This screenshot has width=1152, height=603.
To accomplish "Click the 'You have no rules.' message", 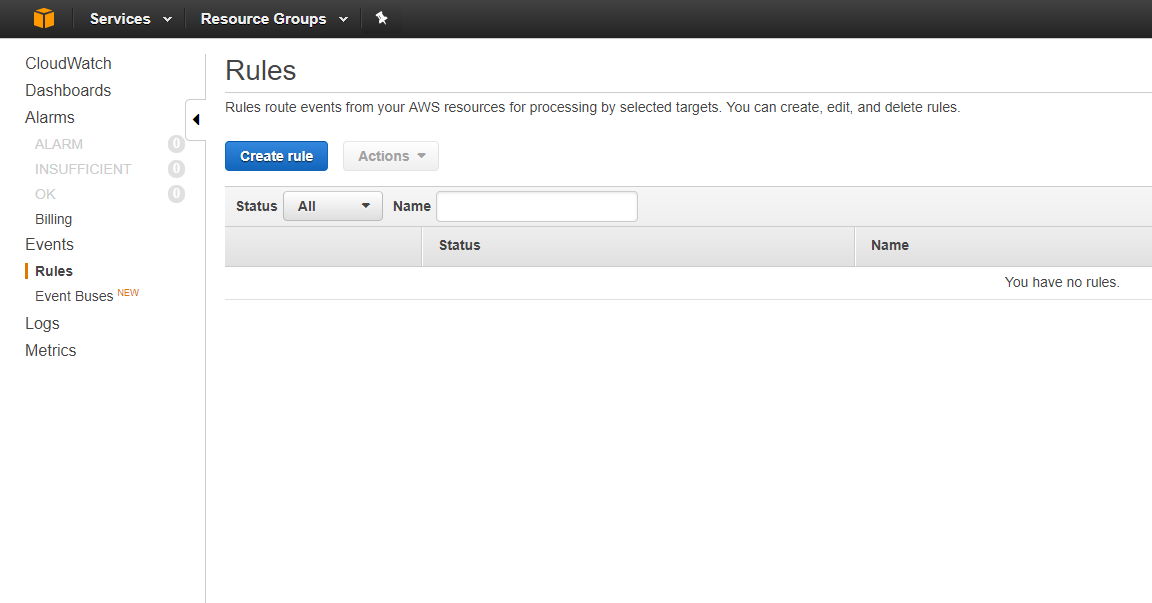I will coord(1062,282).
